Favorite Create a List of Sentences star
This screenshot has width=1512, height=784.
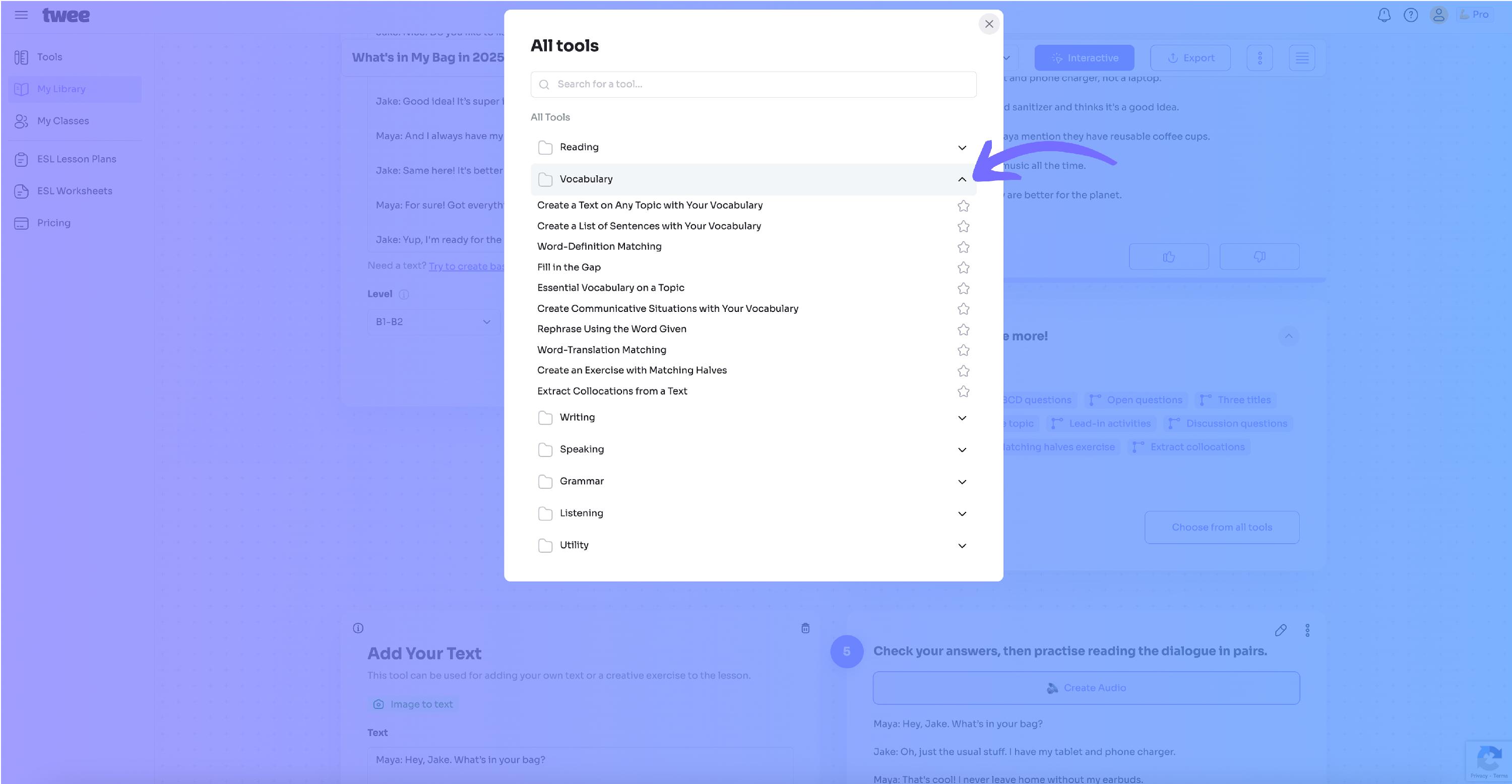tap(963, 227)
